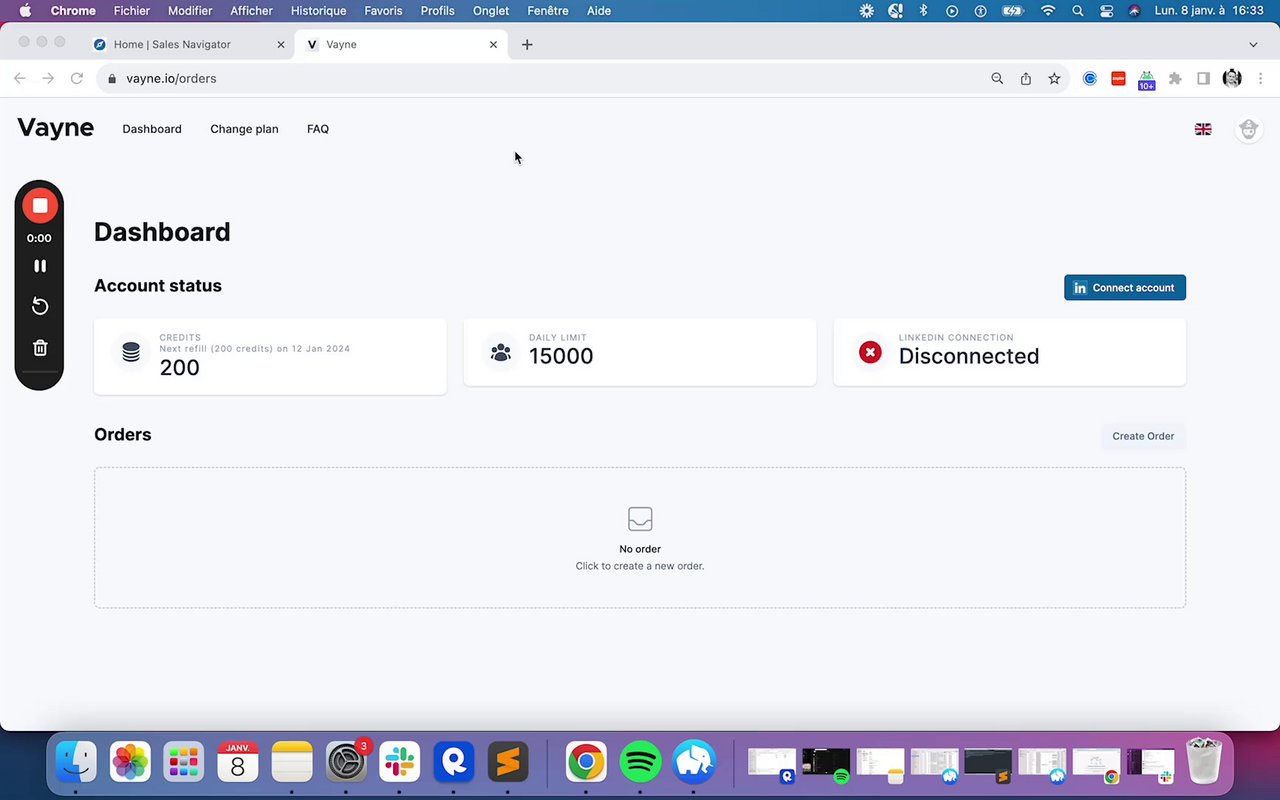Viewport: 1280px width, 800px height.
Task: Open the Profils menu
Action: (x=437, y=11)
